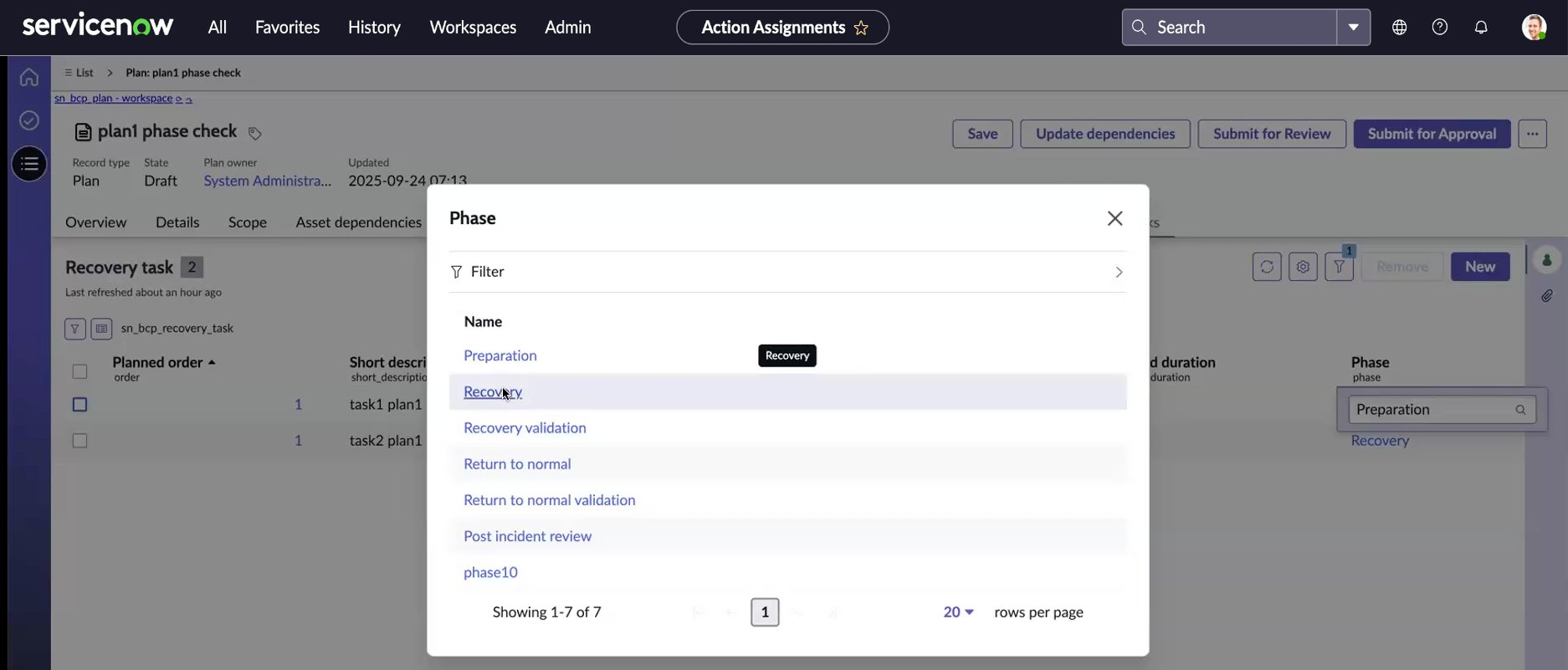Open Recovery phase link in task2 row

[1380, 441]
